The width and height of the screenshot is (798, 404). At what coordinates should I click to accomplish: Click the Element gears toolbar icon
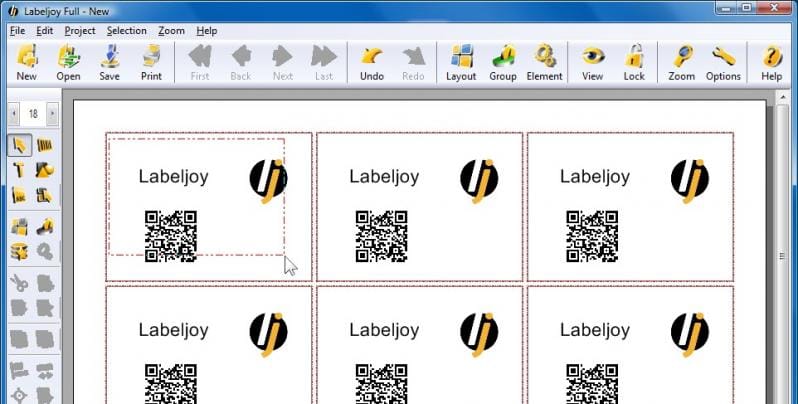(x=545, y=62)
